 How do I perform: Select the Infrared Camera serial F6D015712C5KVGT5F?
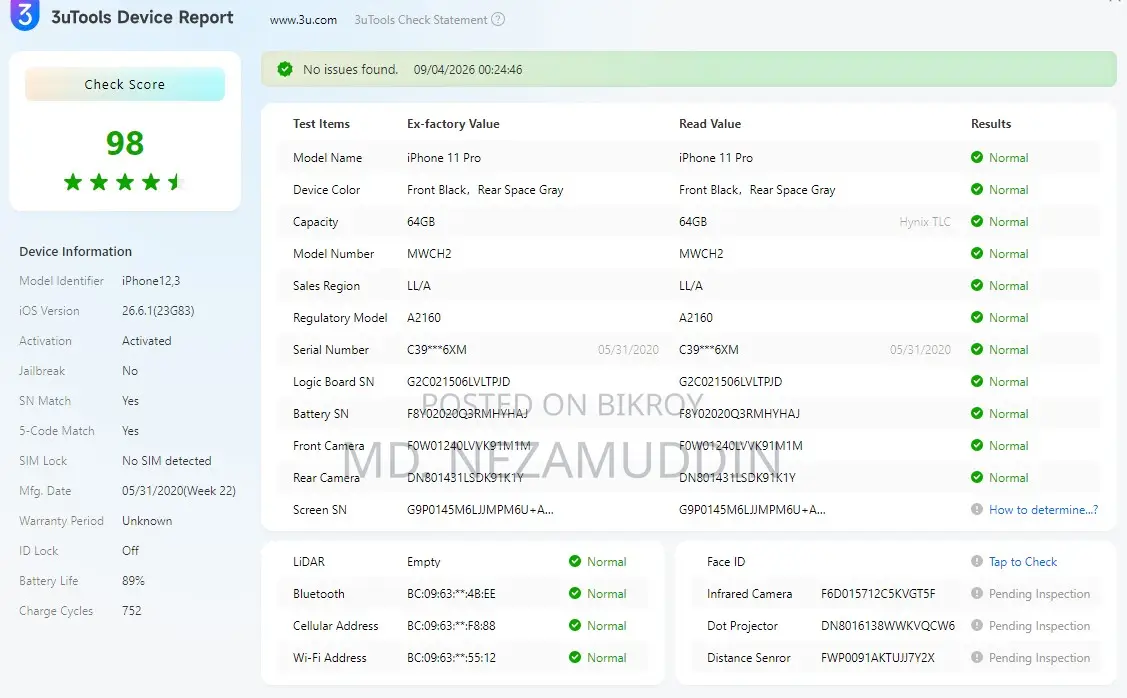[x=878, y=594]
